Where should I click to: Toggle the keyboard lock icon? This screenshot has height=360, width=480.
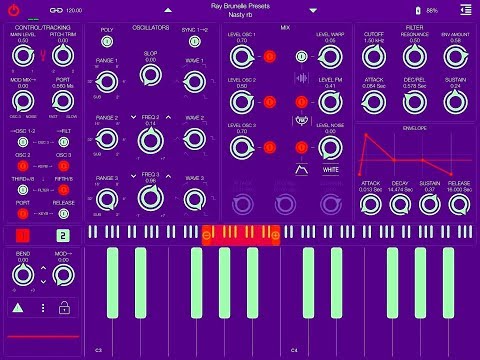[x=64, y=307]
